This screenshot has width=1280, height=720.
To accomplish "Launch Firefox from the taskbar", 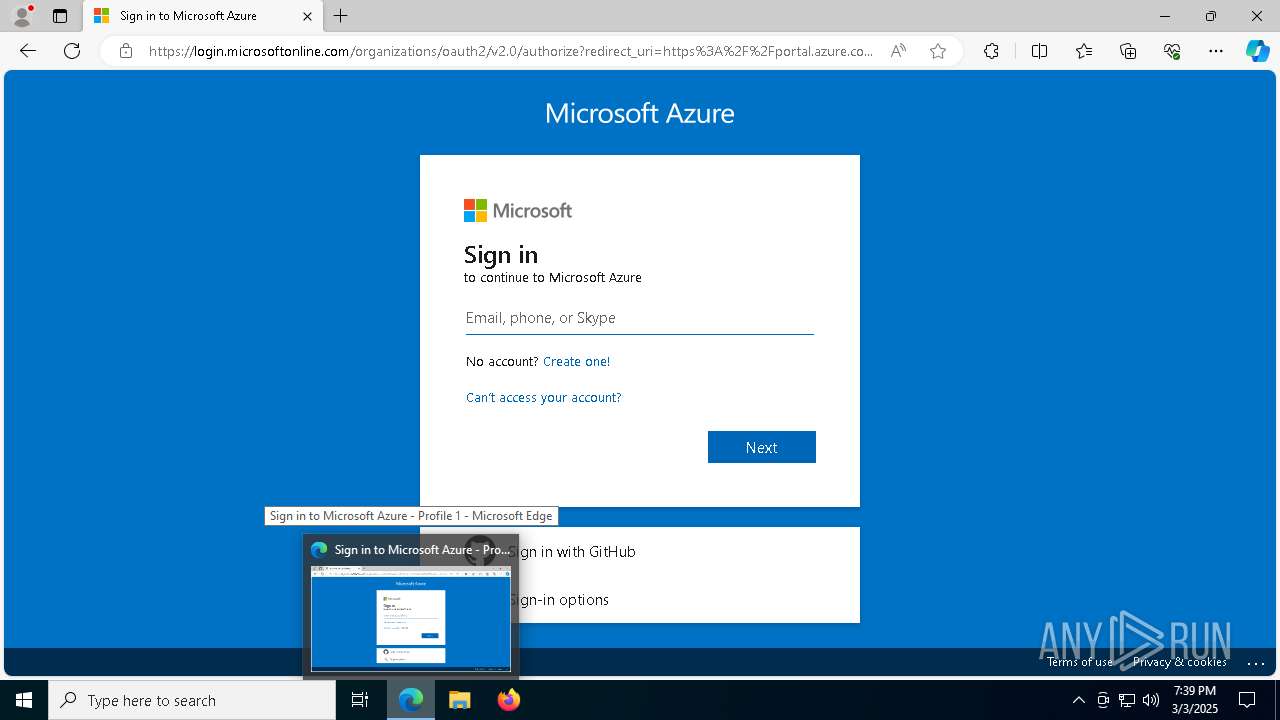I will pyautogui.click(x=508, y=700).
